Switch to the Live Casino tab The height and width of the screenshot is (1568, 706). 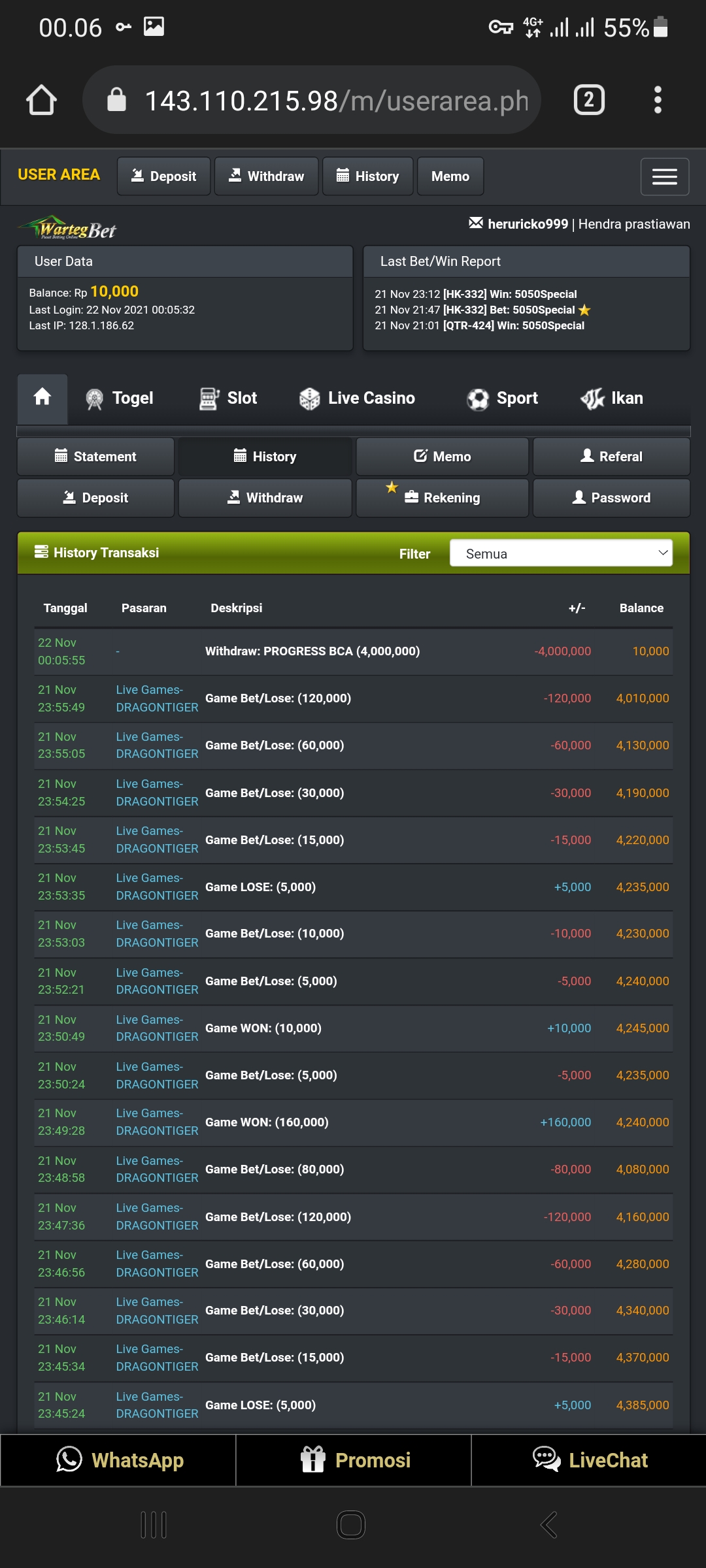click(x=357, y=398)
